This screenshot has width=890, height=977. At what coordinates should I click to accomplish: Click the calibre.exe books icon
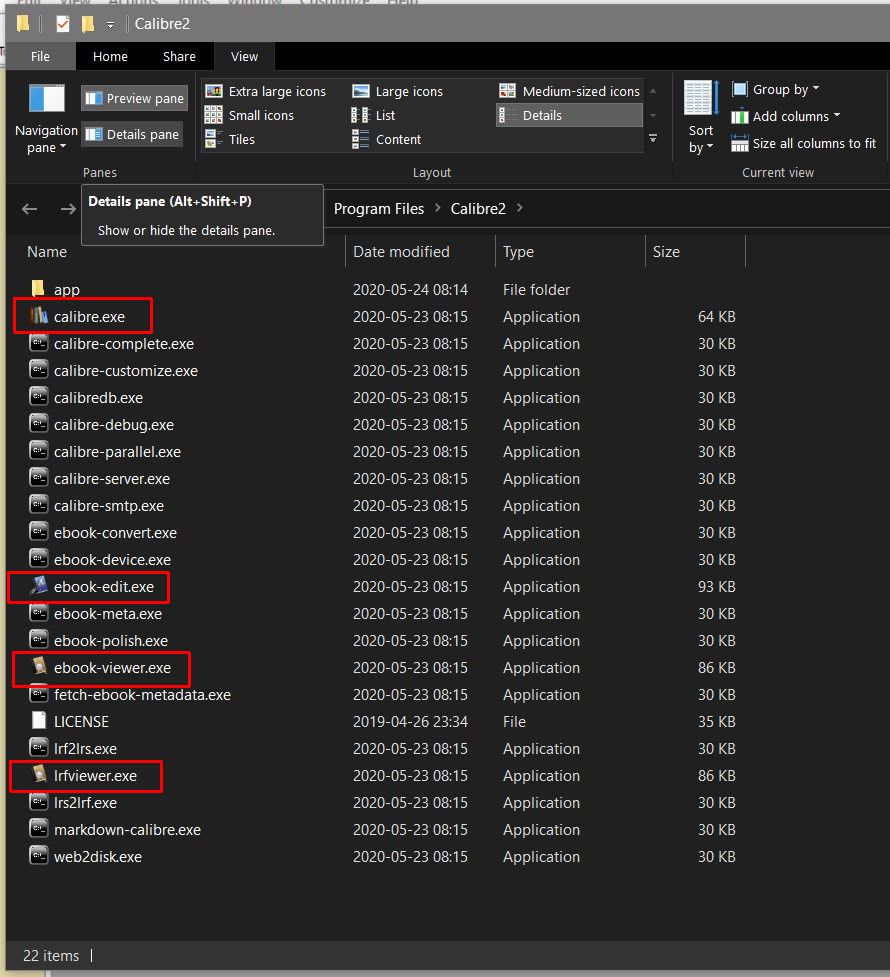[39, 316]
